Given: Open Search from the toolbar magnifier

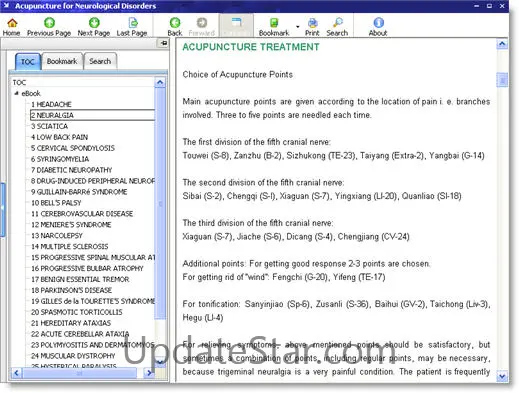Looking at the screenshot, I should 337,23.
